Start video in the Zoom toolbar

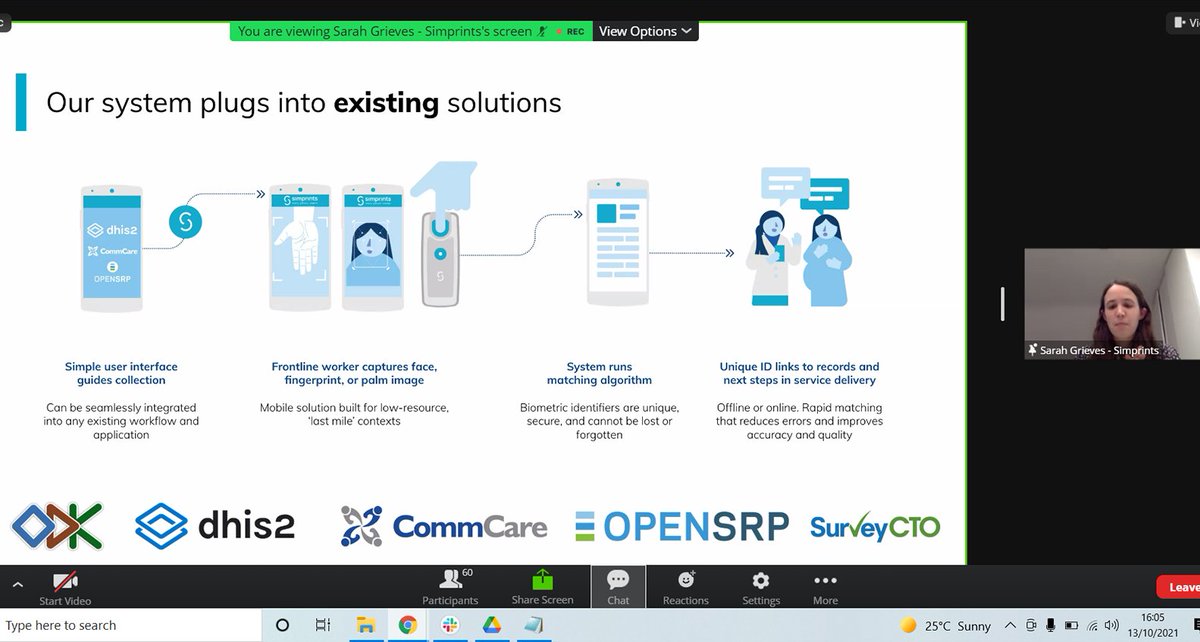(x=65, y=588)
